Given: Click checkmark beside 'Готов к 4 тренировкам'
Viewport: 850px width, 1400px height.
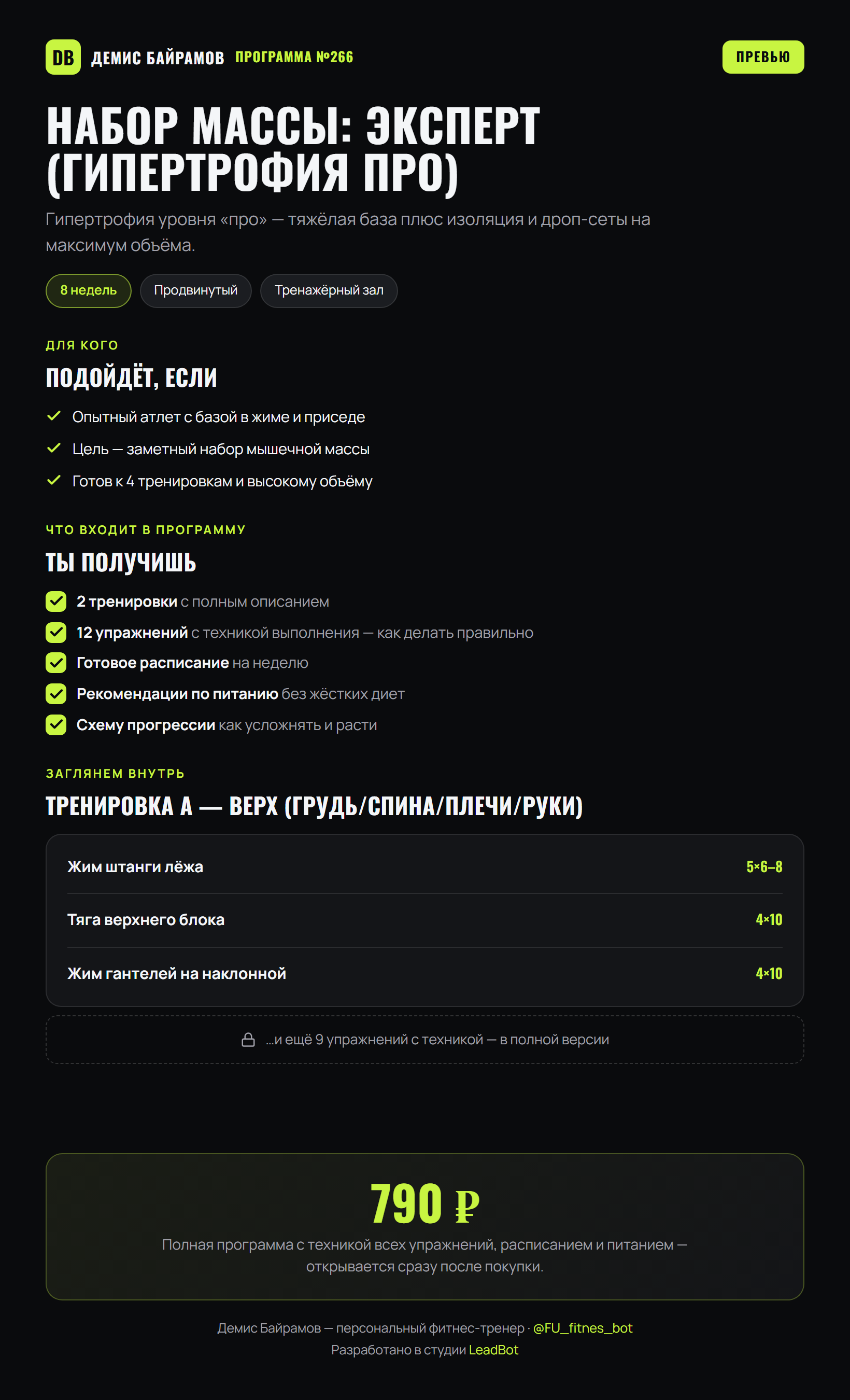Looking at the screenshot, I should tap(54, 480).
